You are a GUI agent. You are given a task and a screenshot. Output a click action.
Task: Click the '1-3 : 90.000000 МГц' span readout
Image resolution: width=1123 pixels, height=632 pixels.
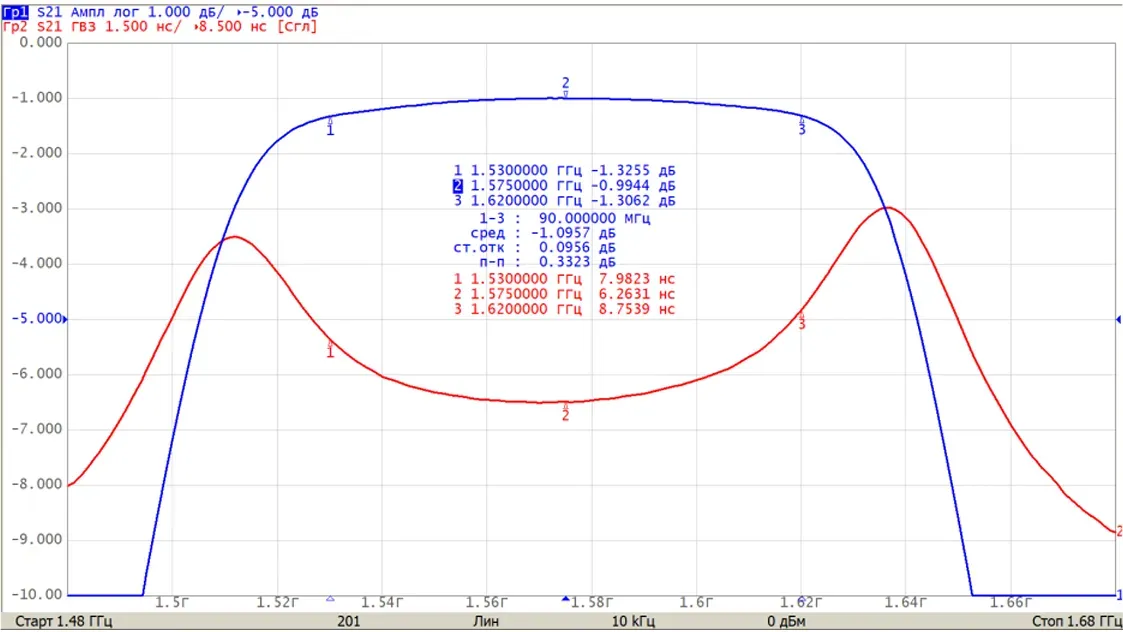tap(564, 218)
